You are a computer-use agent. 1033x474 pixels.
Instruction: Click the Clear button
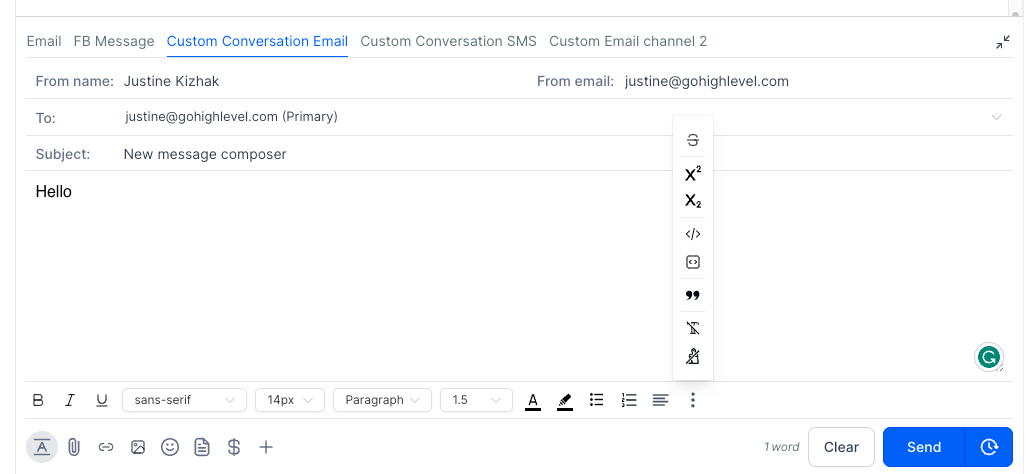point(841,447)
